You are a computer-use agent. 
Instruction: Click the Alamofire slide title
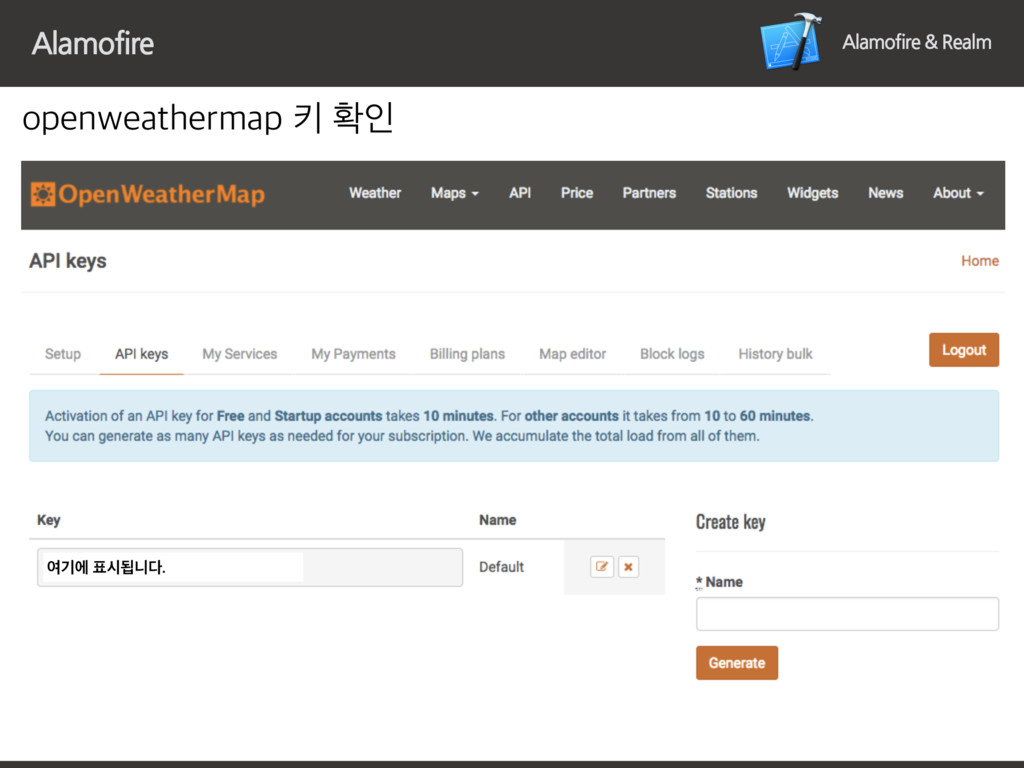(93, 43)
